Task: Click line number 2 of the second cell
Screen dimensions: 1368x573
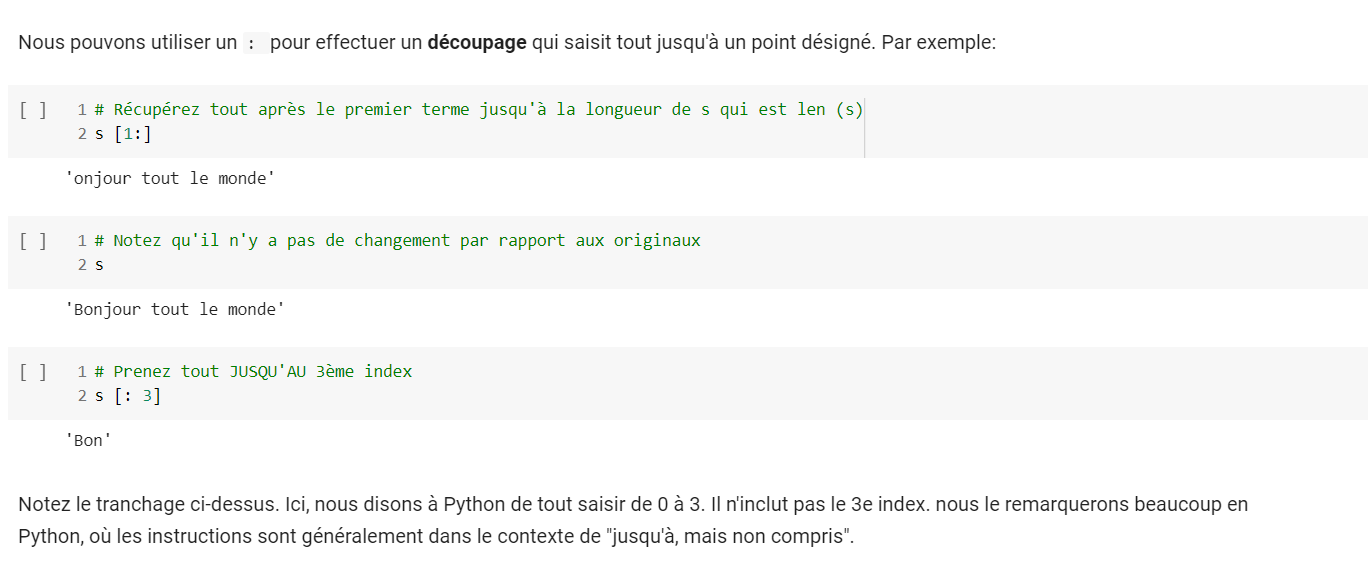Action: pos(82,265)
